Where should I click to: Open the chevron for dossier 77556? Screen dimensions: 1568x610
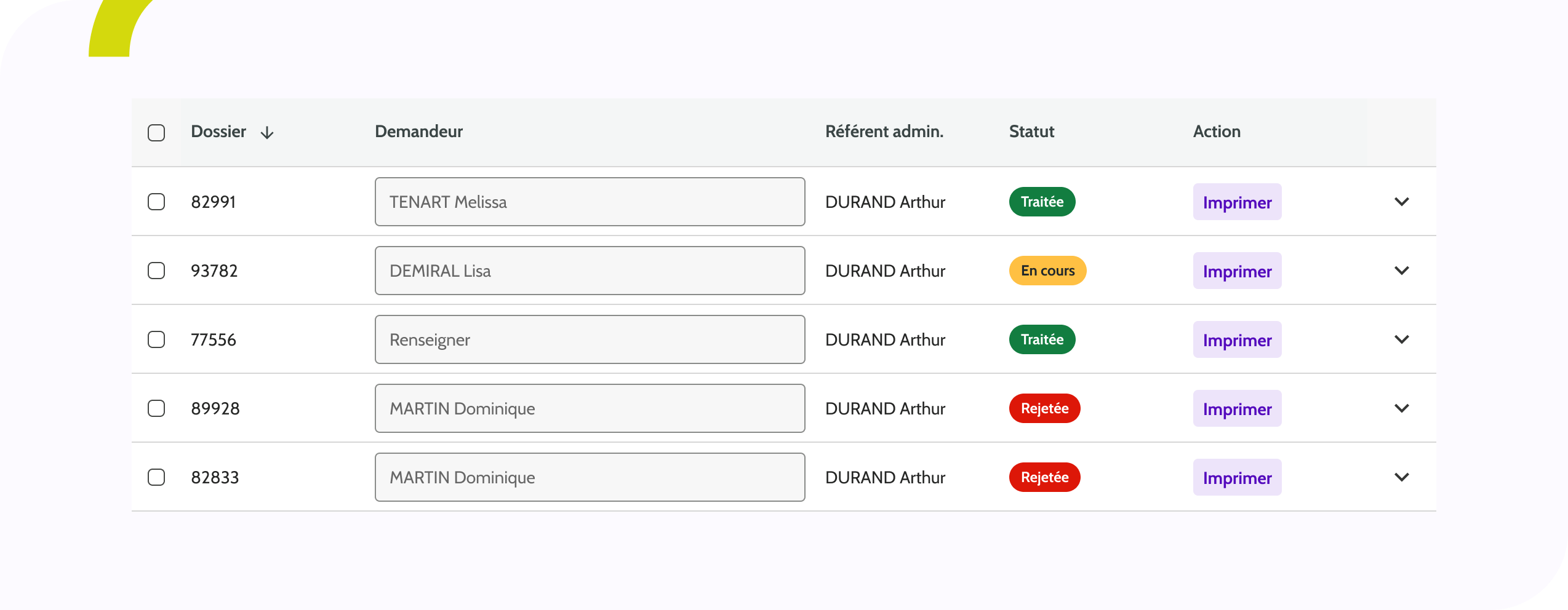[1402, 339]
